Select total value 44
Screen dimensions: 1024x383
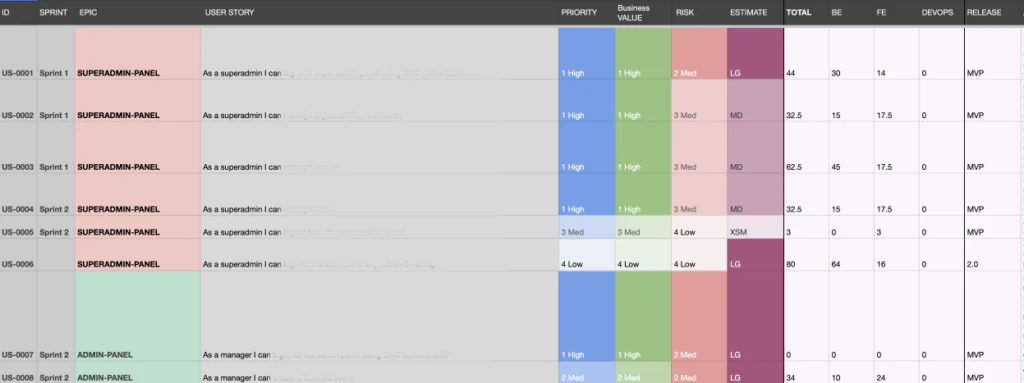(x=807, y=54)
